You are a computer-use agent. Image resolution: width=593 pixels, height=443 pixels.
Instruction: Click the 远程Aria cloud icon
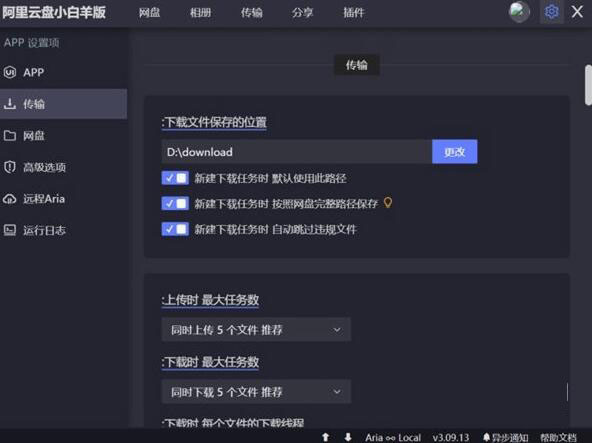click(x=10, y=199)
